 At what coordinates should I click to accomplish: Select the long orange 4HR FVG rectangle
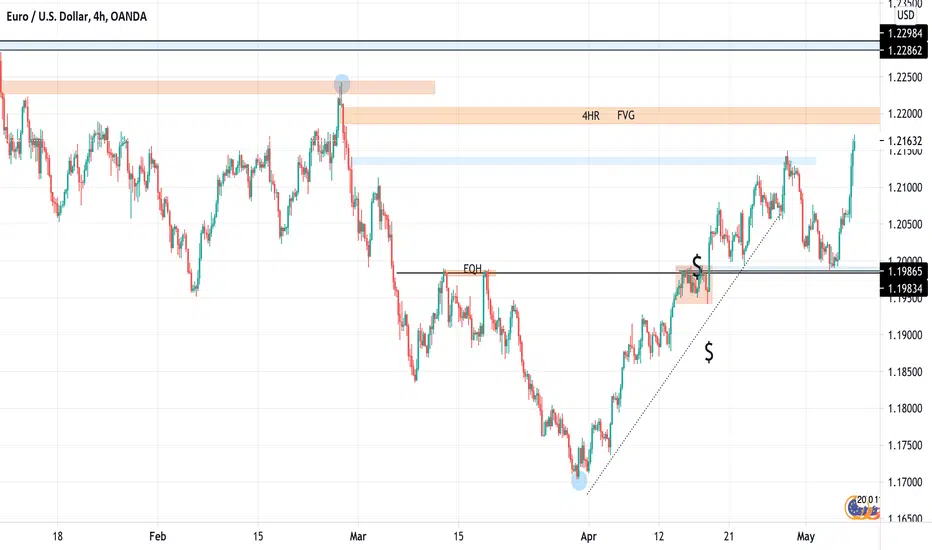point(612,115)
